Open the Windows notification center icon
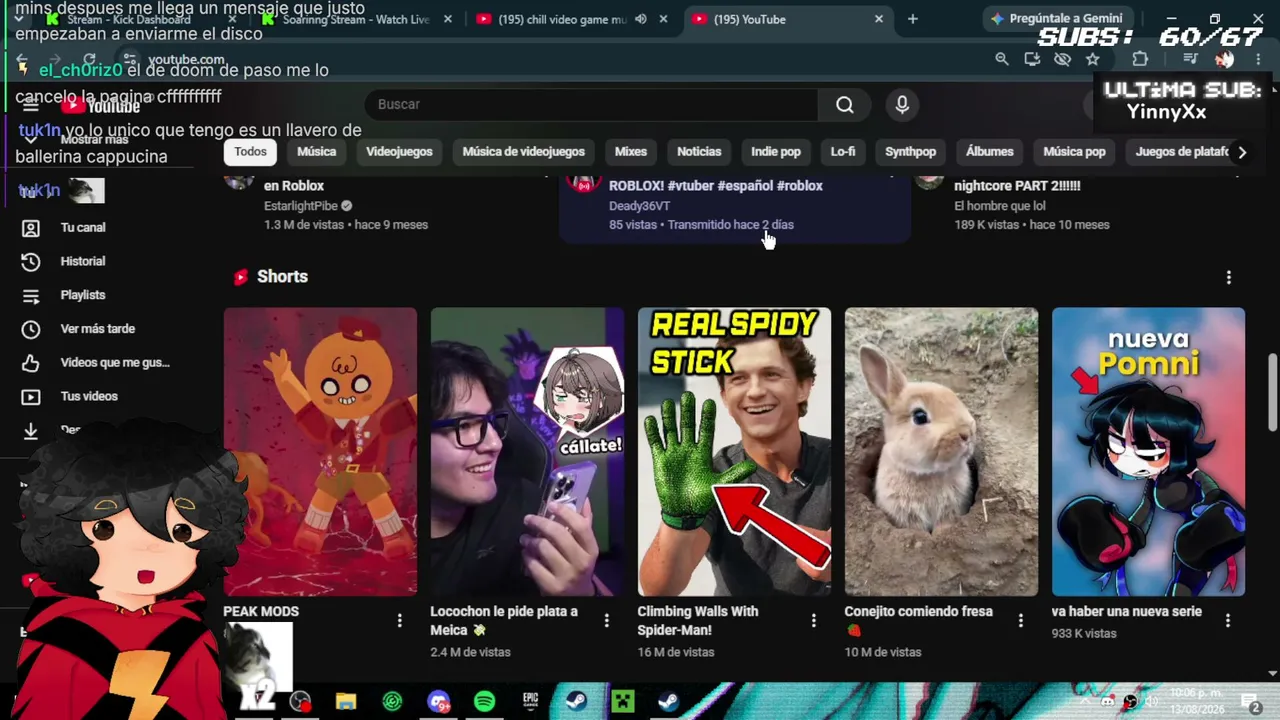1280x720 pixels. pyautogui.click(x=1250, y=702)
